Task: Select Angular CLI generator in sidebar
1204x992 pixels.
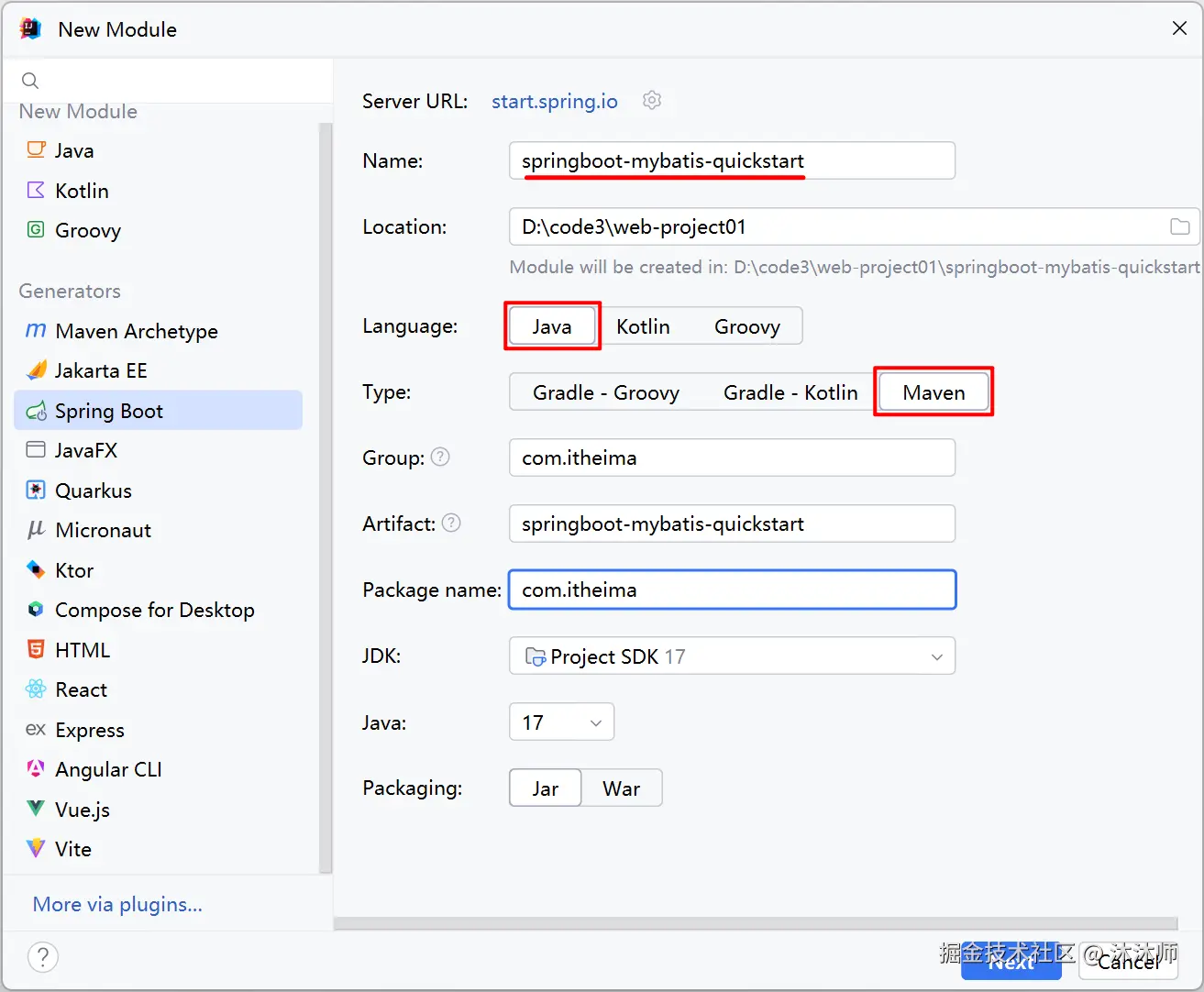Action: [x=158, y=769]
